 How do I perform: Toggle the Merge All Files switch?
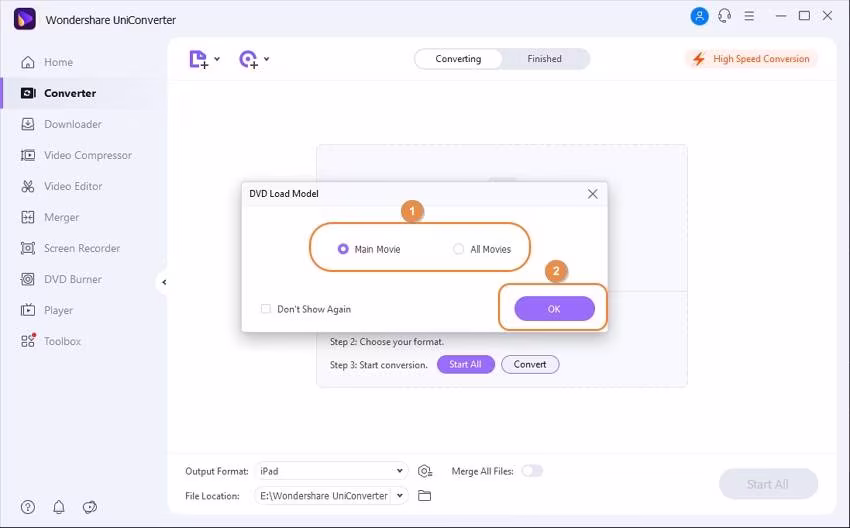[x=532, y=471]
